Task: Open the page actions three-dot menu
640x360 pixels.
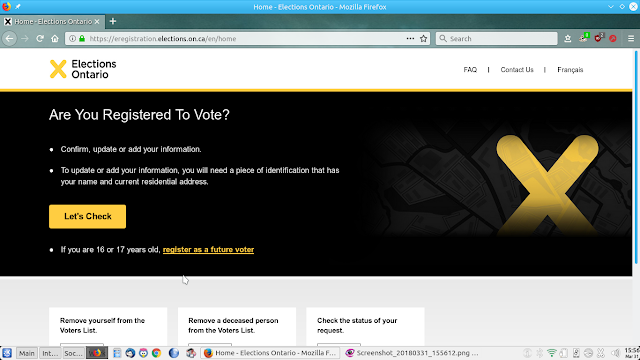Action: coord(410,38)
